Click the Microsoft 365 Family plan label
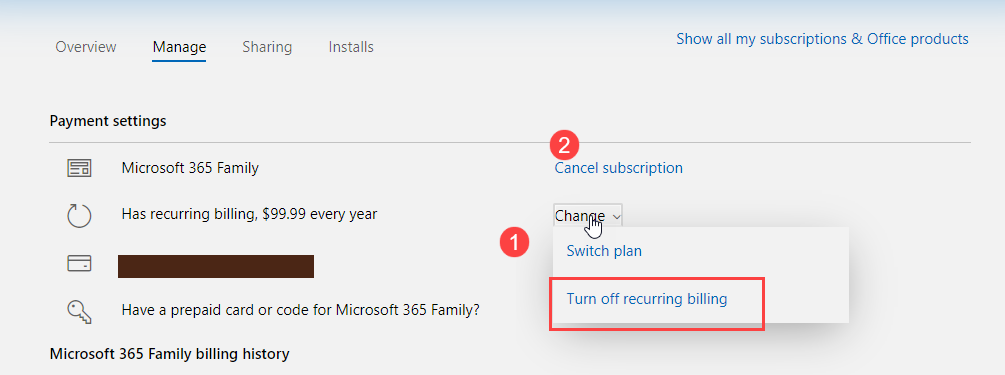 pyautogui.click(x=190, y=169)
